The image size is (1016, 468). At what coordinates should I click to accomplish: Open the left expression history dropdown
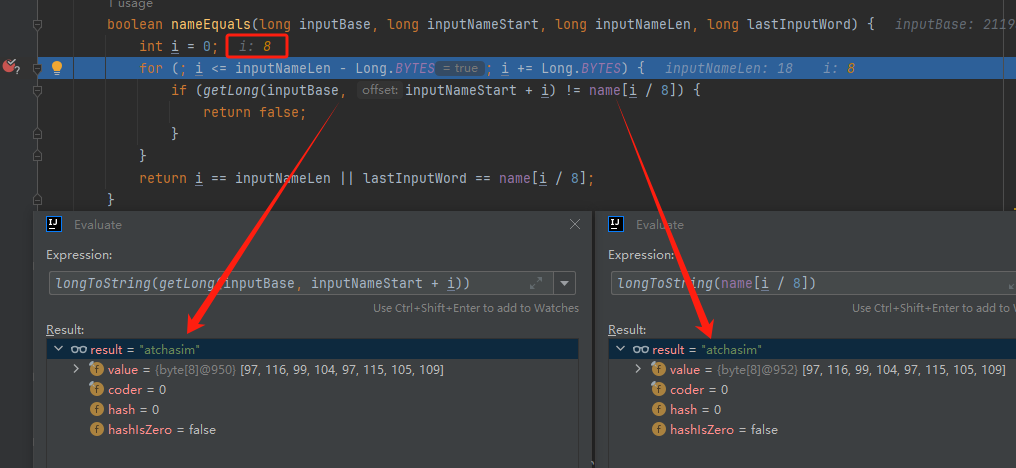564,283
